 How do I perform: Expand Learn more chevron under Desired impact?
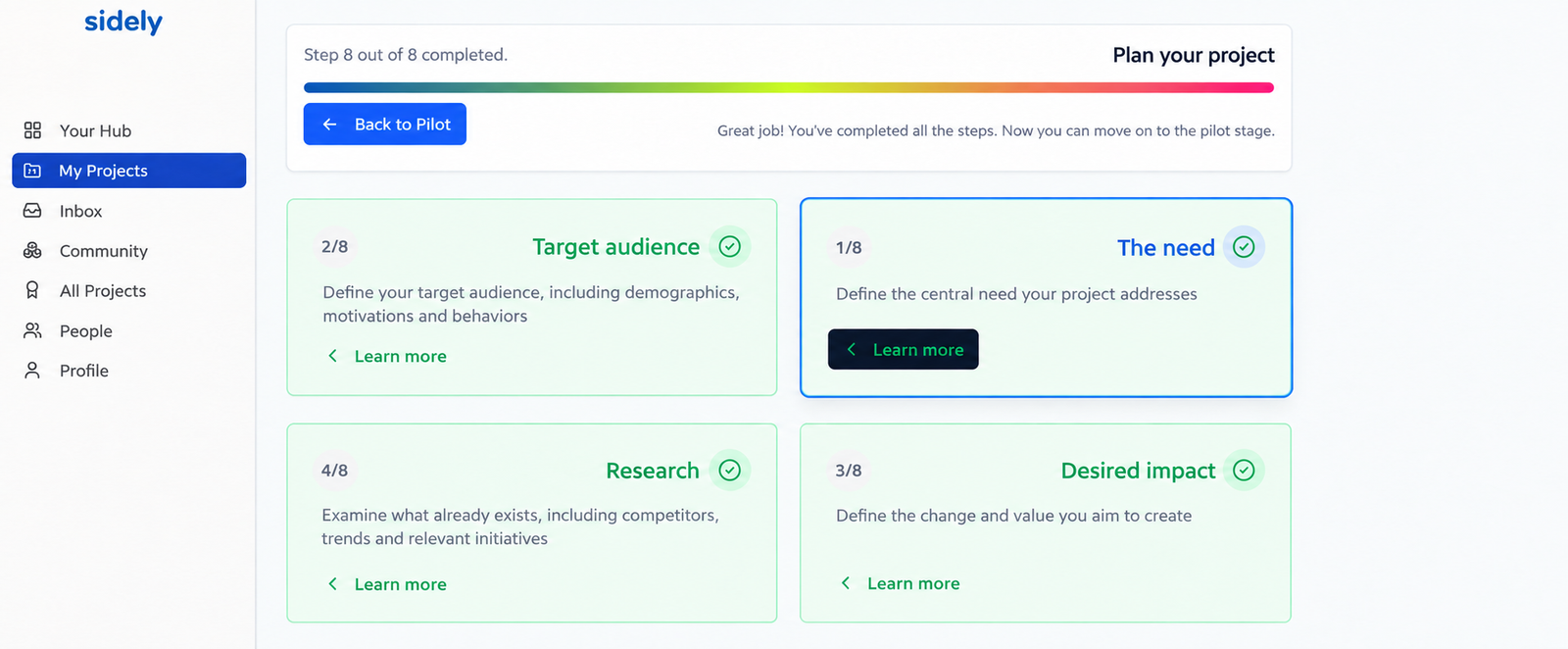[x=846, y=583]
